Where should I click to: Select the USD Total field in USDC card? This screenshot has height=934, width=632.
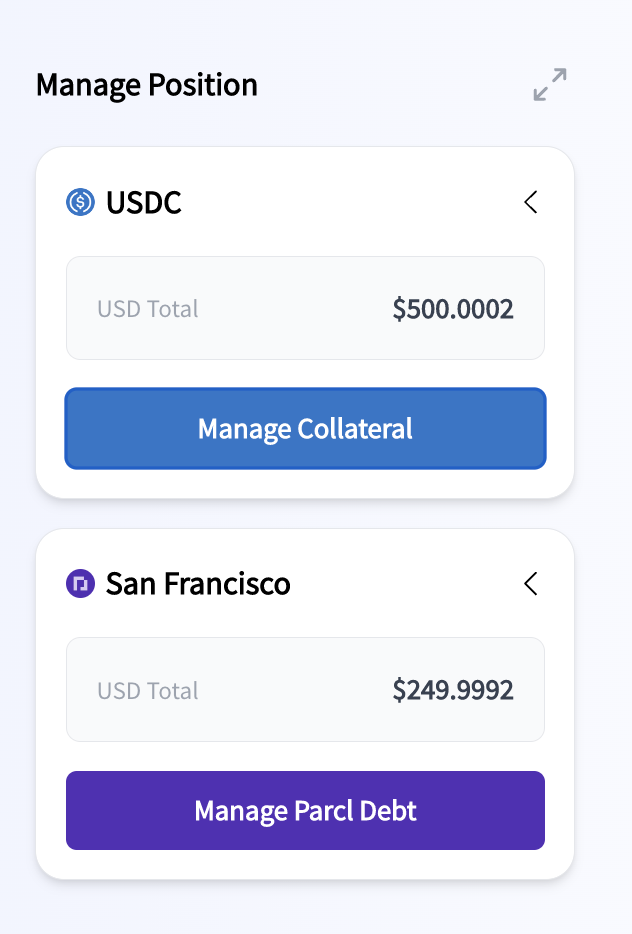[x=306, y=308]
